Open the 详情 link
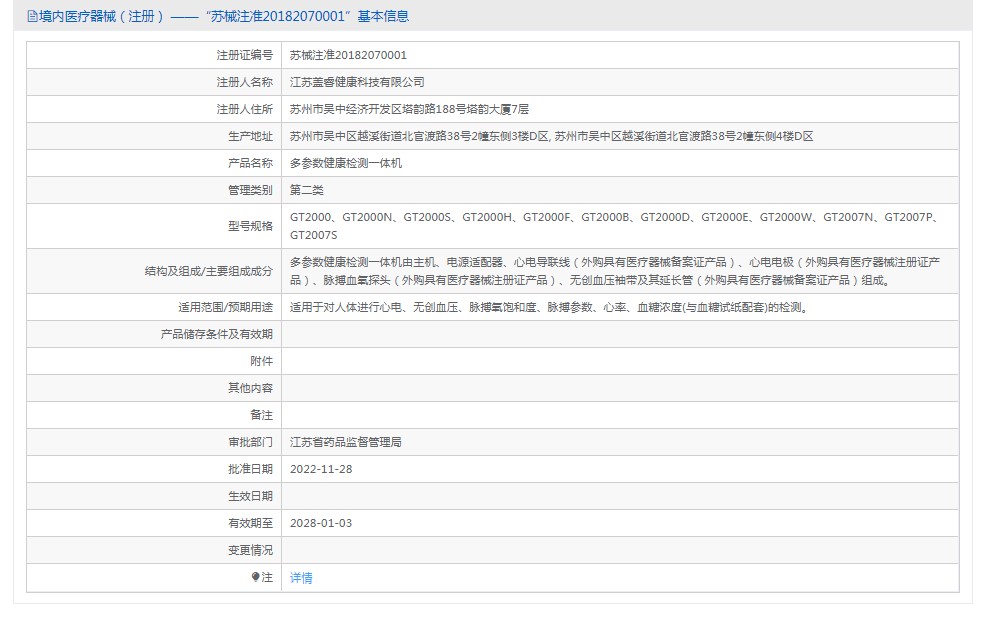Screen dimensions: 986x624 pos(301,577)
